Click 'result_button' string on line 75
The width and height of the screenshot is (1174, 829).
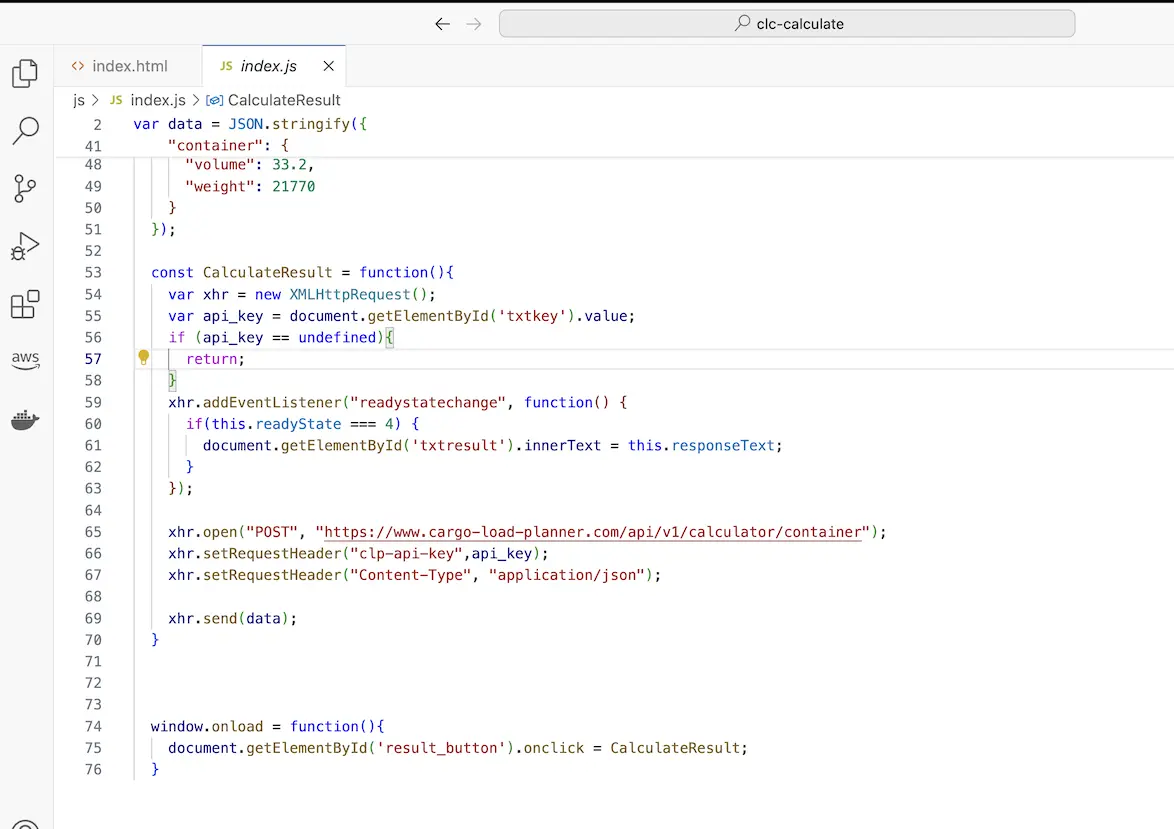pos(441,748)
